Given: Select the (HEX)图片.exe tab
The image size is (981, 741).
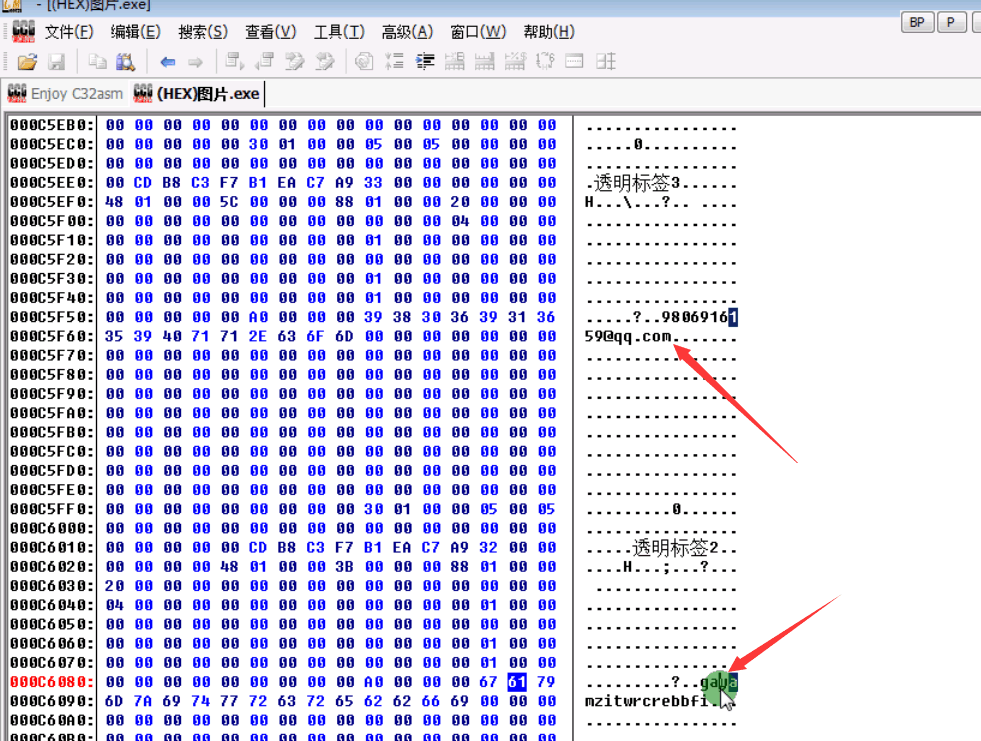Looking at the screenshot, I should (196, 94).
